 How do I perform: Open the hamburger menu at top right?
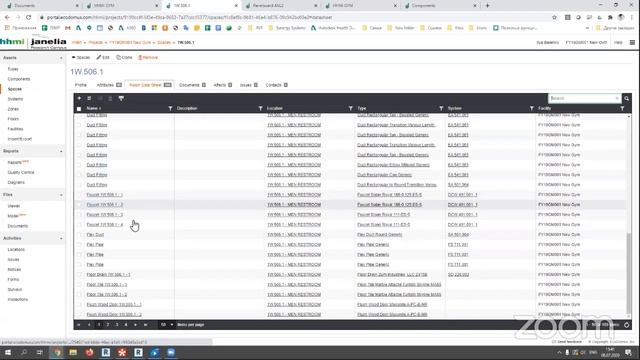pos(632,42)
